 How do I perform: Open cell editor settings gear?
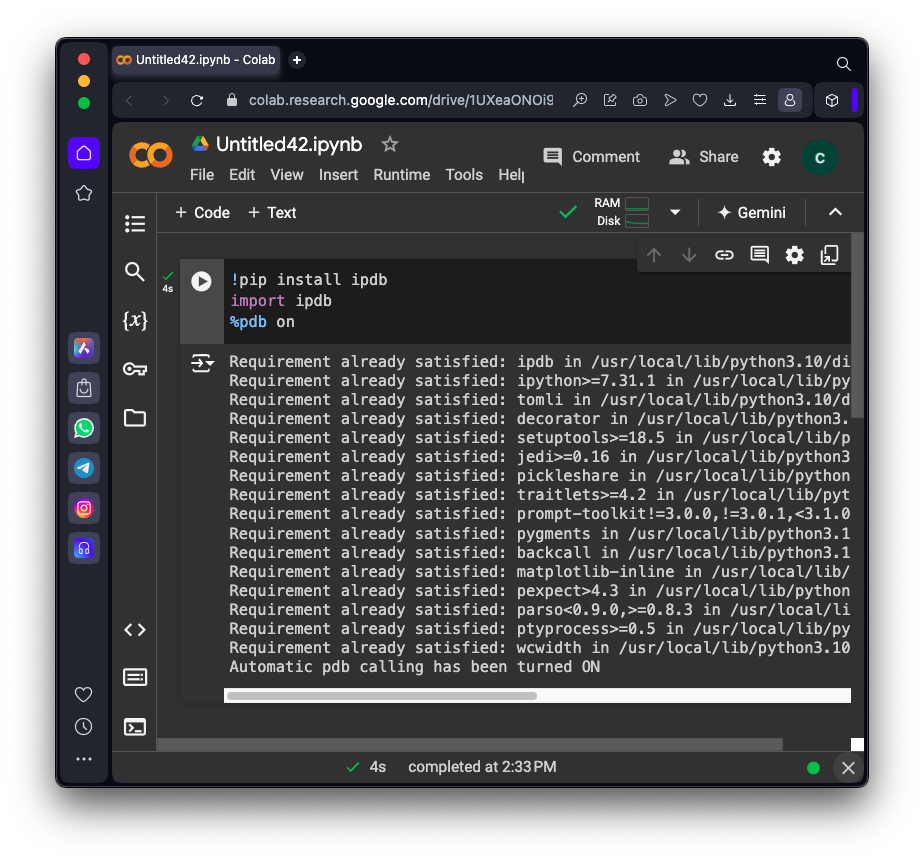[794, 255]
